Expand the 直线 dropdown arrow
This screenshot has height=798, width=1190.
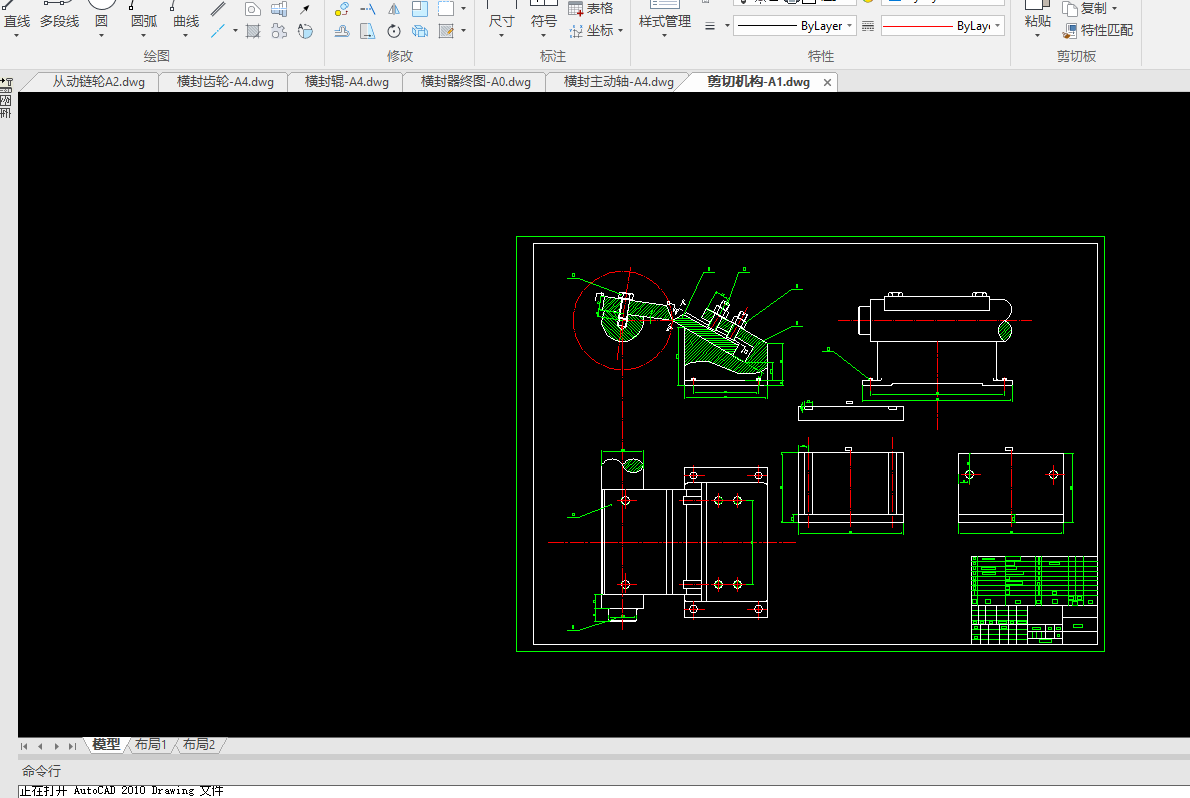pos(17,36)
